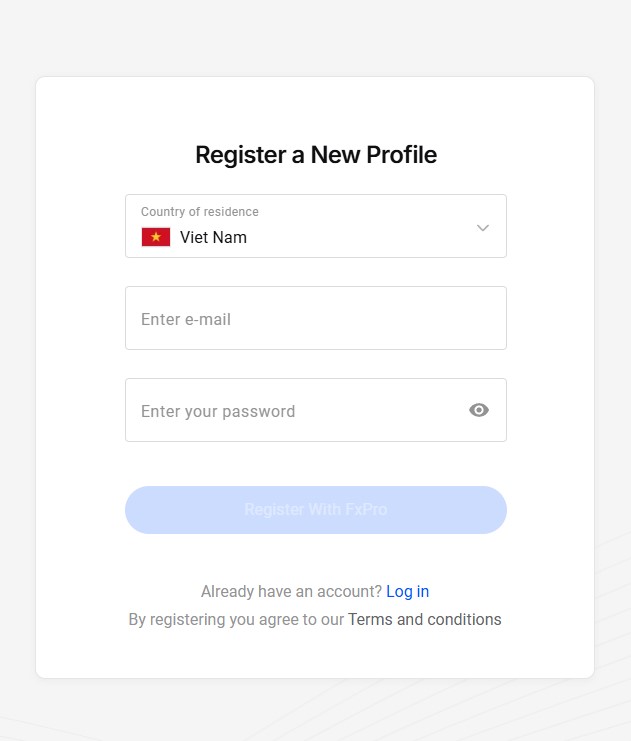The image size is (631, 741).
Task: Open the Terms and conditions link
Action: click(424, 619)
